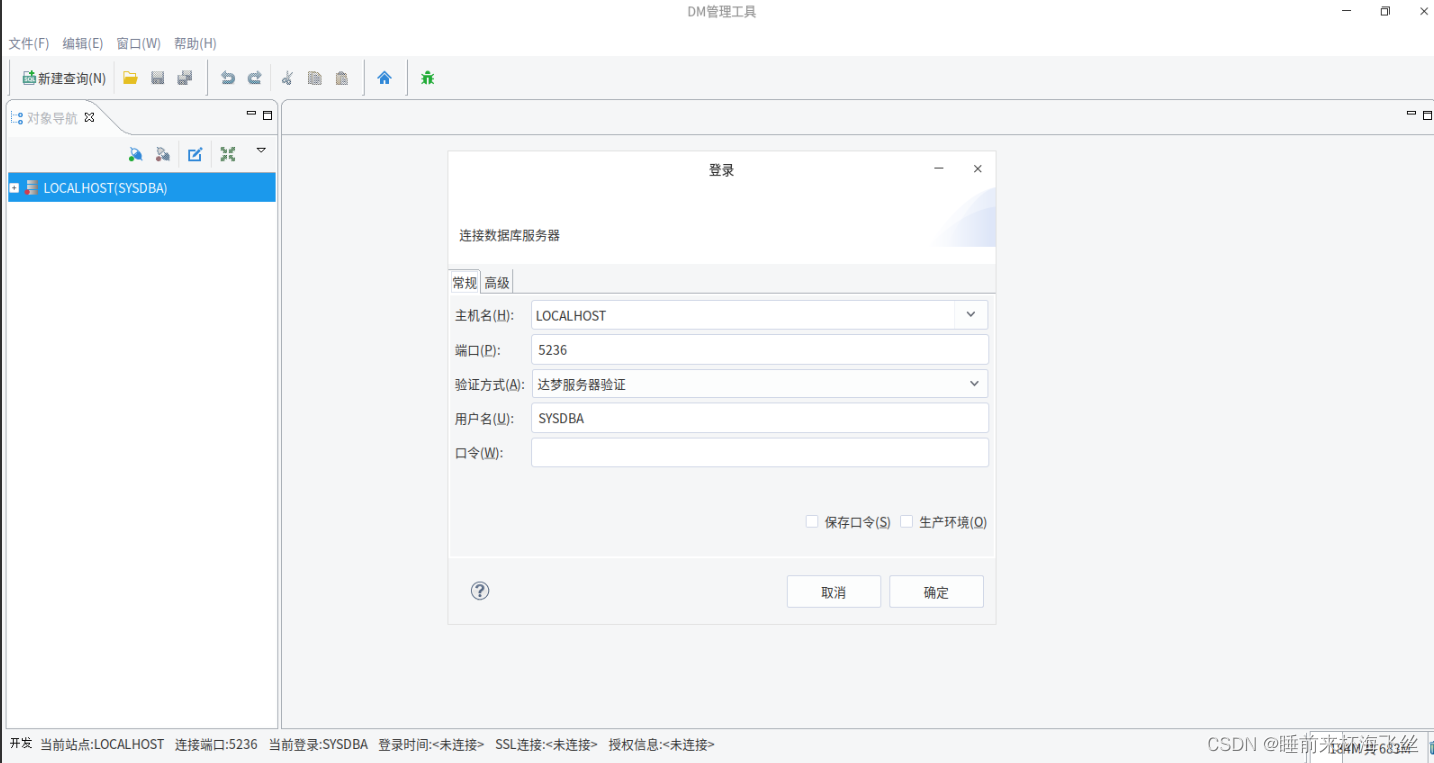Click status bar text 授权信息:<未连接>

click(x=662, y=745)
